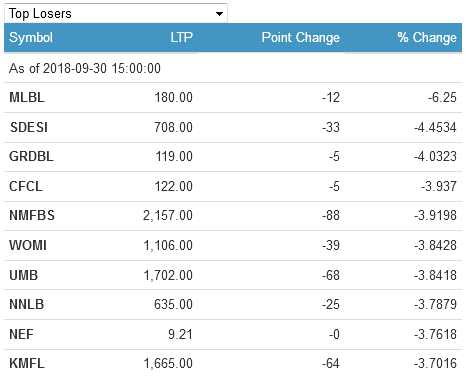Open the SDESI symbol link
This screenshot has height=377, width=466.
point(29,127)
